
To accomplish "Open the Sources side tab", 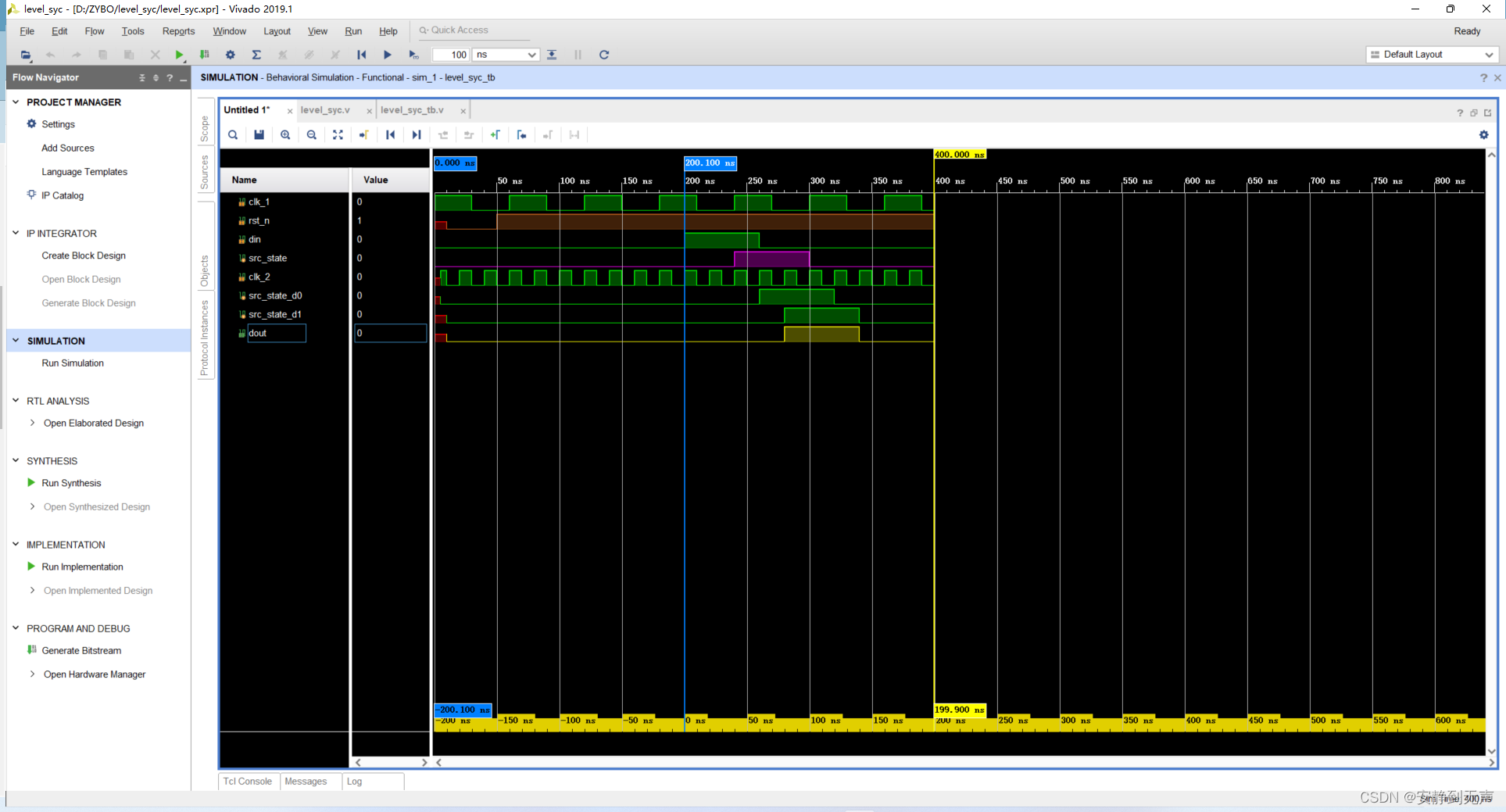I will 205,172.
